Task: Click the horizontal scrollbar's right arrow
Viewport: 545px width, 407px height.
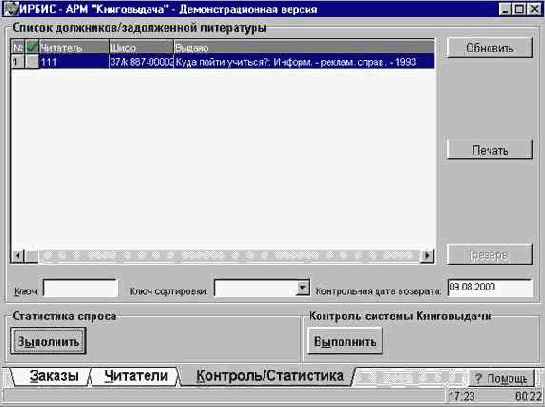Action: pos(427,256)
